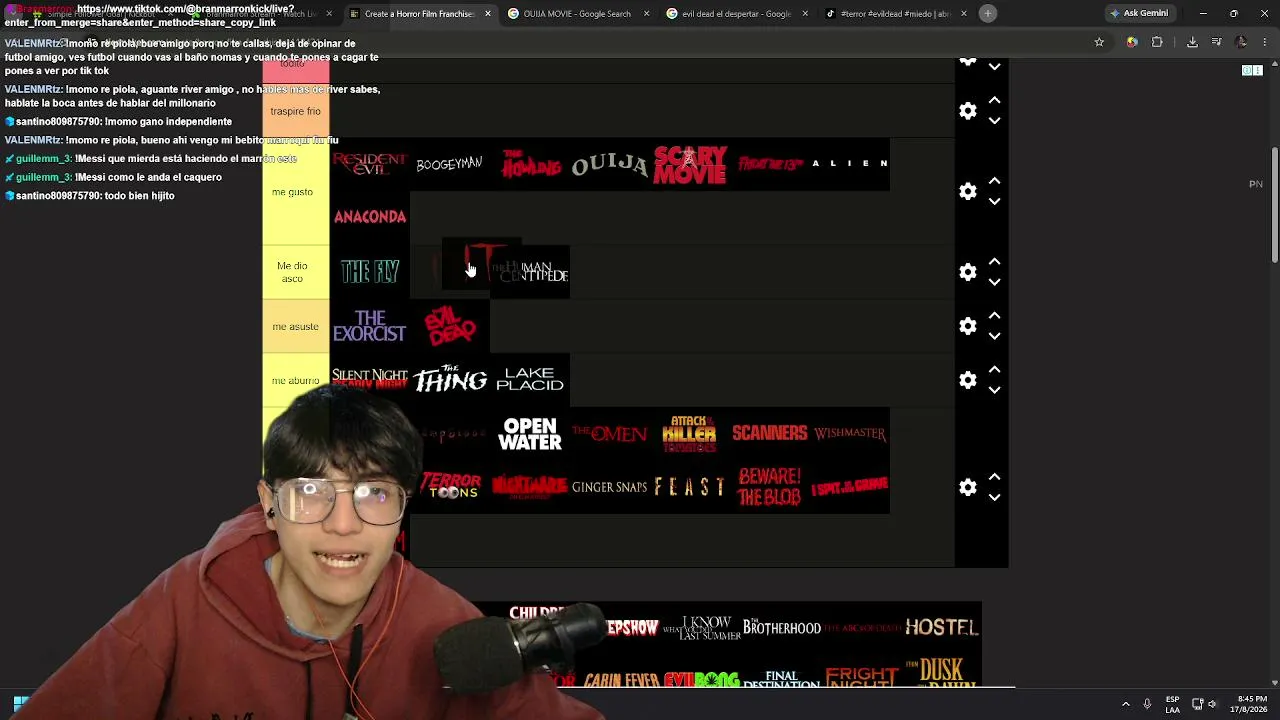Pick the Scary Movie logo tile
Viewport: 1280px width, 720px height.
690,164
